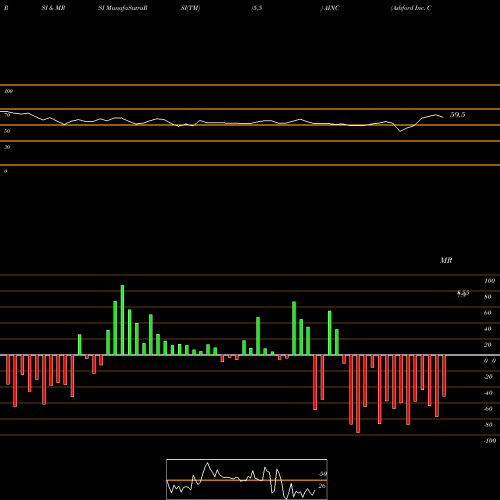This screenshot has height=500, width=500.
Task: Click the 50 label on RSI axis
Action: click(x=7, y=131)
